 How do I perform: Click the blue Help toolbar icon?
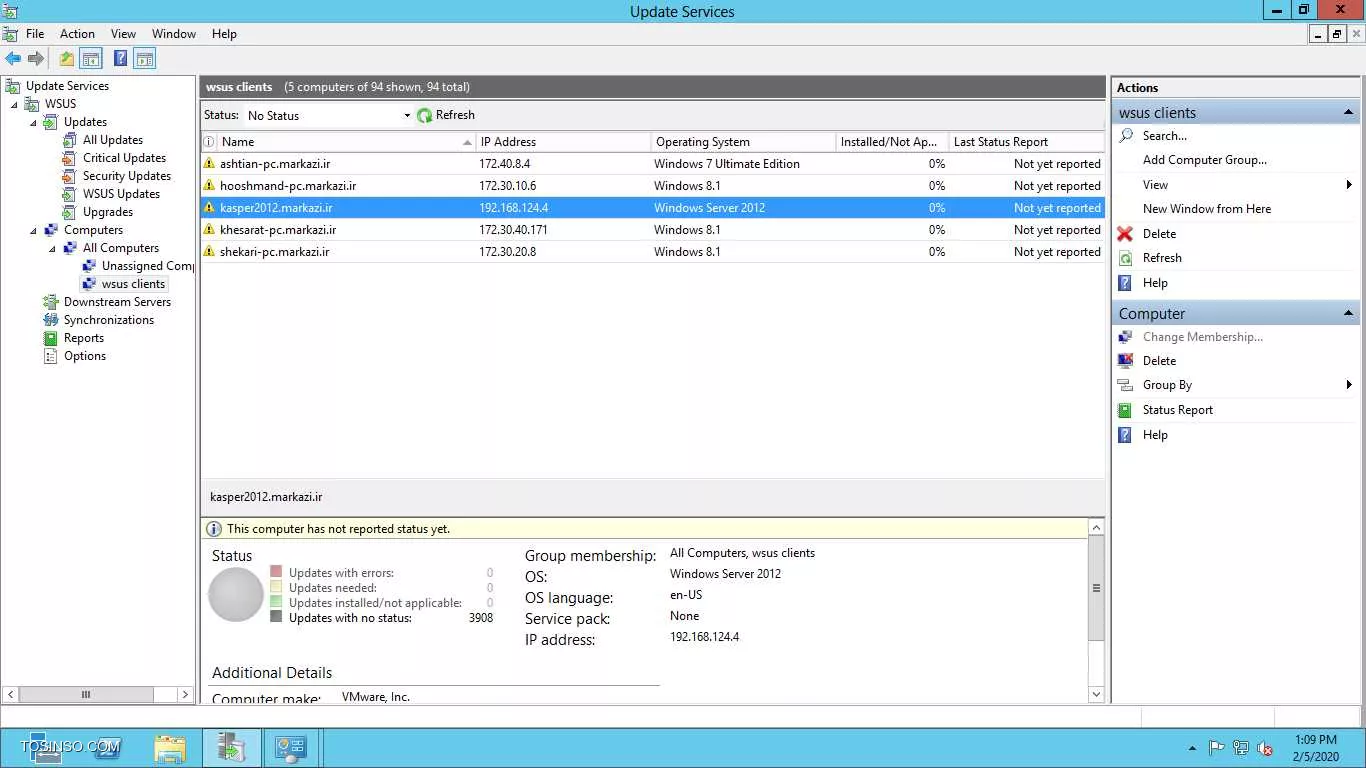point(120,59)
